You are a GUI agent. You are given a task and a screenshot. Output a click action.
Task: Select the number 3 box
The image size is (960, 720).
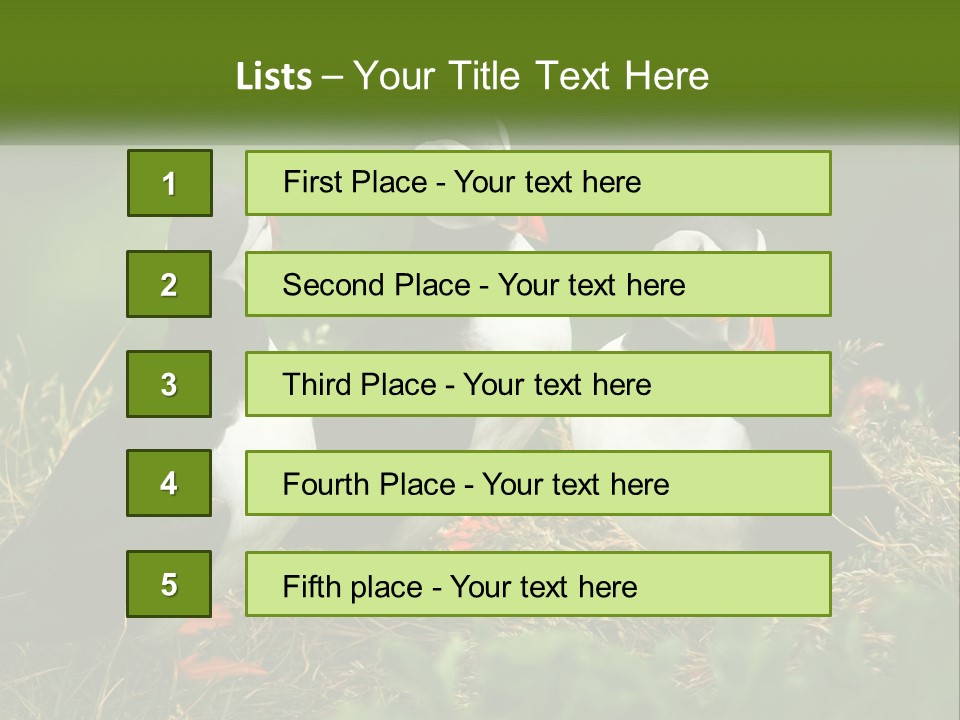(169, 384)
